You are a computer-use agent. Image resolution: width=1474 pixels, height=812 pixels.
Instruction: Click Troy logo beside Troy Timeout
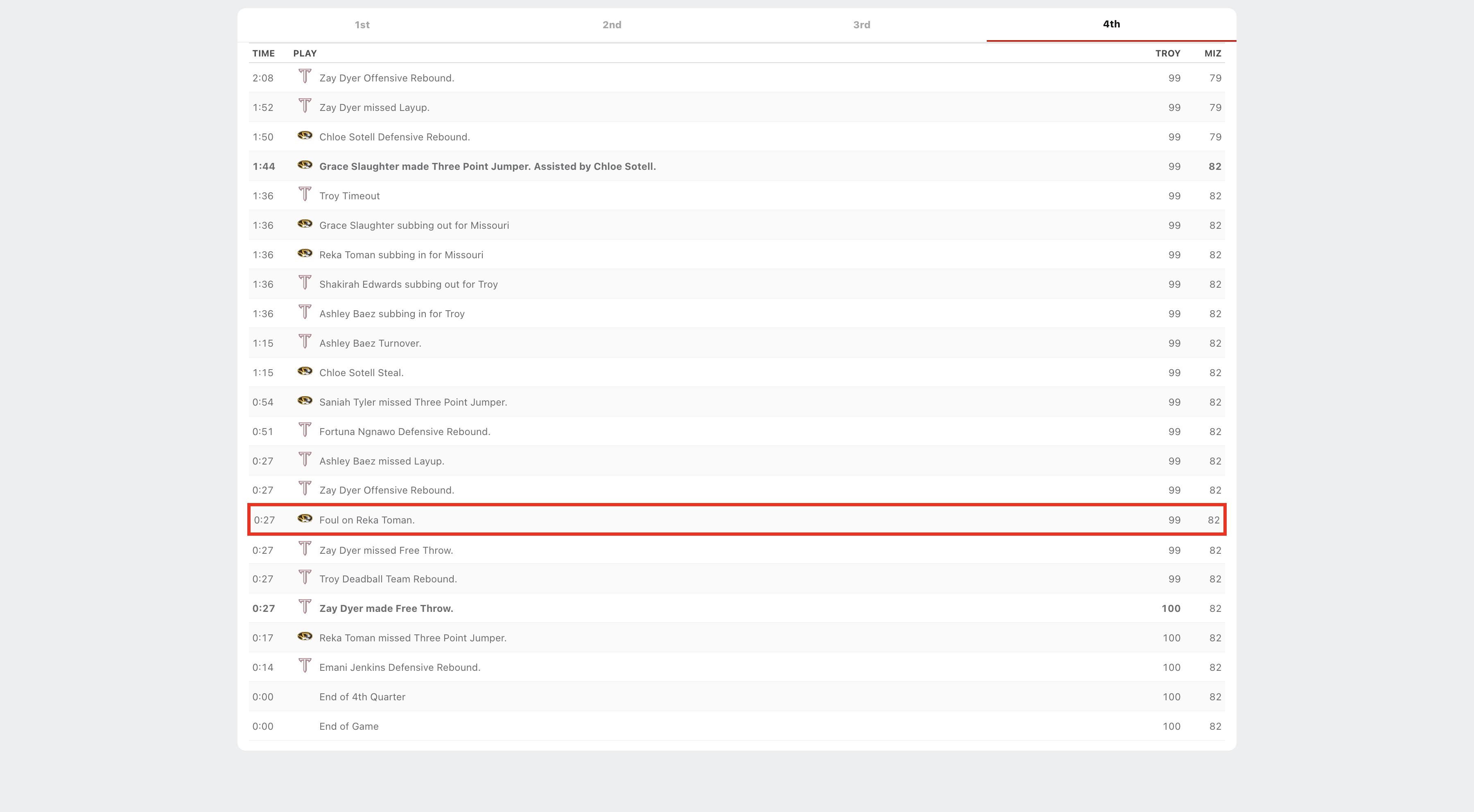(x=304, y=194)
